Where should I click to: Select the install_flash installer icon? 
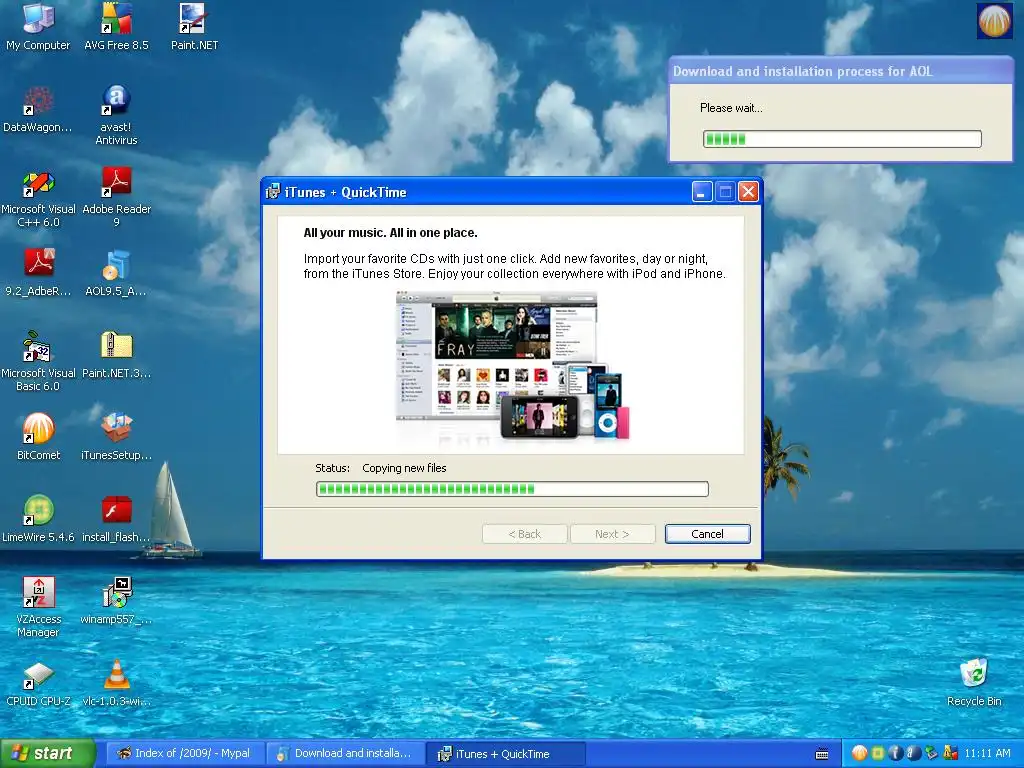point(116,519)
